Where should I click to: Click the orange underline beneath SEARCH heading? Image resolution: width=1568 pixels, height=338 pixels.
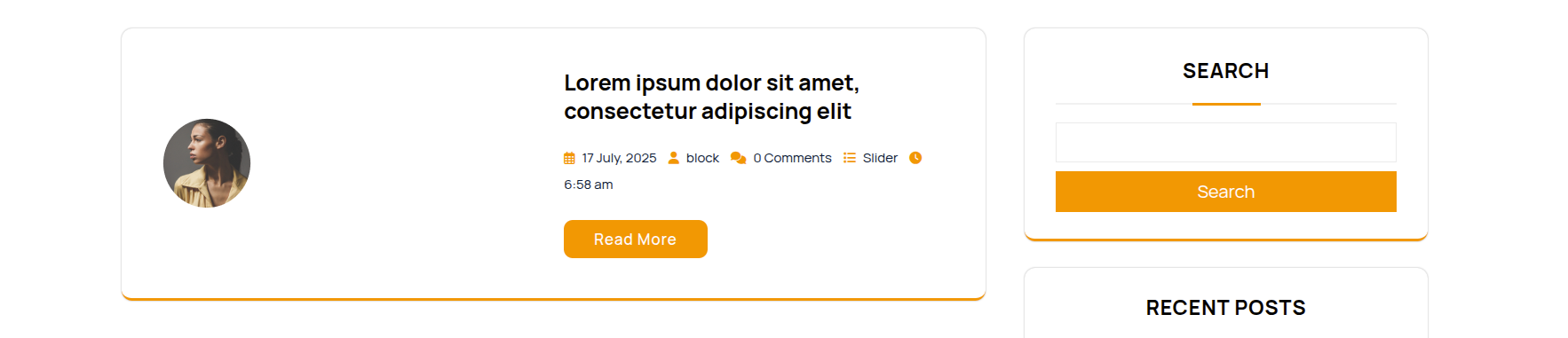click(1226, 104)
